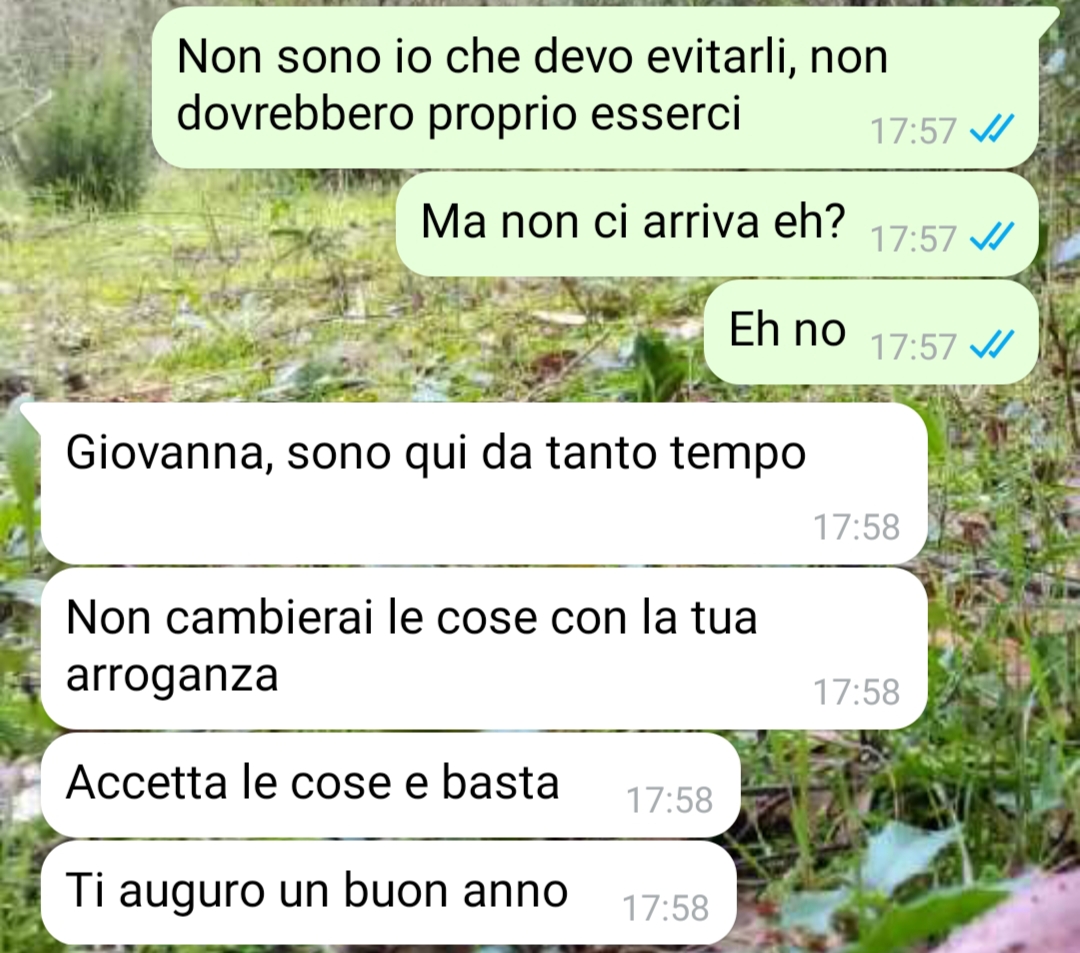1080x953 pixels.
Task: Tap timestamp beside 'Accetta le cose e basta'
Action: click(x=669, y=800)
